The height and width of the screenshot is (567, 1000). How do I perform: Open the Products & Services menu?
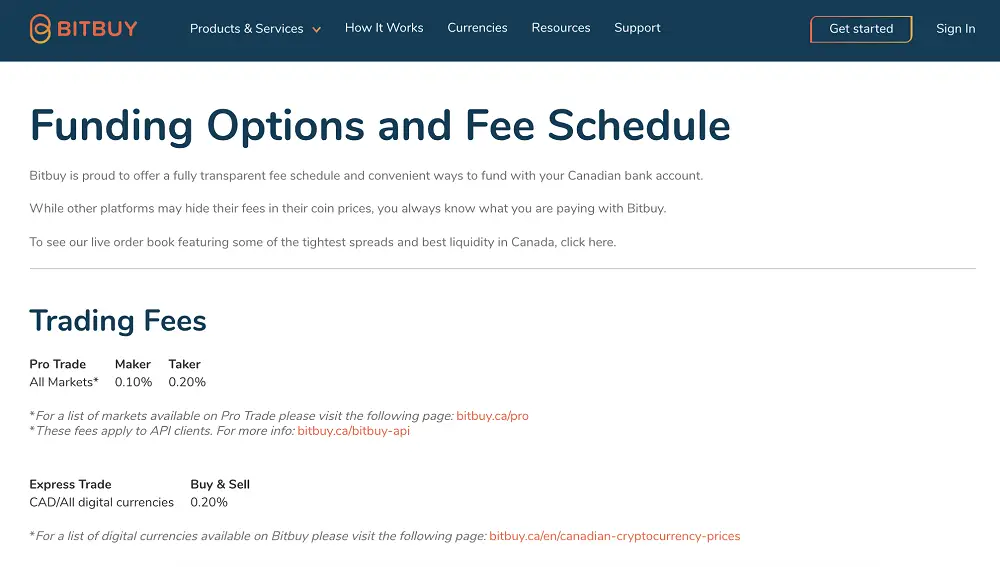[x=246, y=29]
